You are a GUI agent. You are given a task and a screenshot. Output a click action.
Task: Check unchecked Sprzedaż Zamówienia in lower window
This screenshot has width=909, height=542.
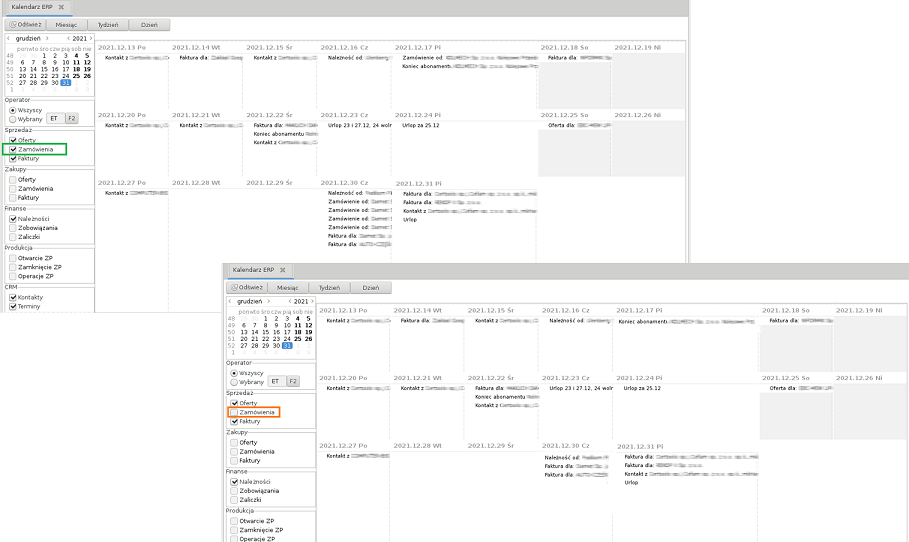coord(234,413)
